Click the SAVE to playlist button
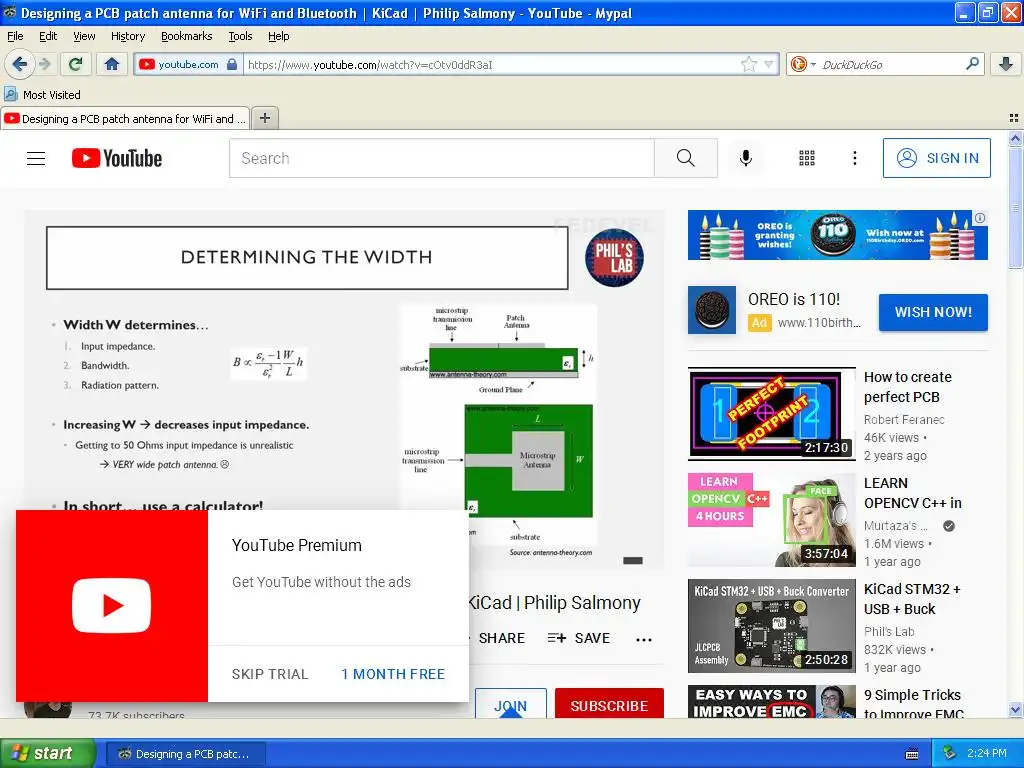Screen dimensions: 1024x768 (x=579, y=638)
